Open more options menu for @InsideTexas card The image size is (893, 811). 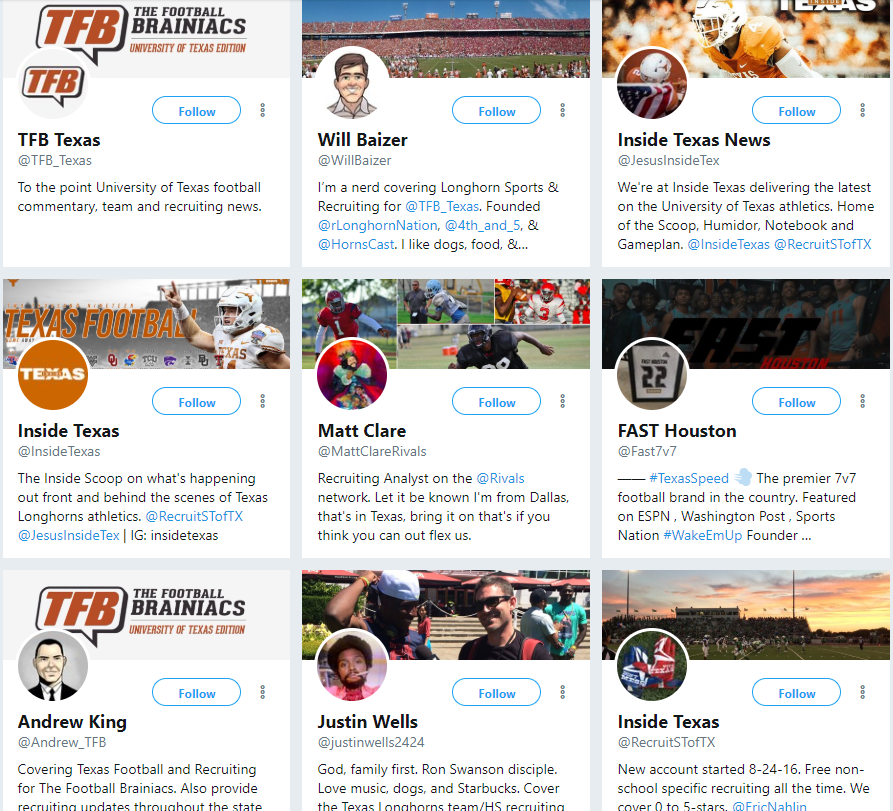pos(263,402)
